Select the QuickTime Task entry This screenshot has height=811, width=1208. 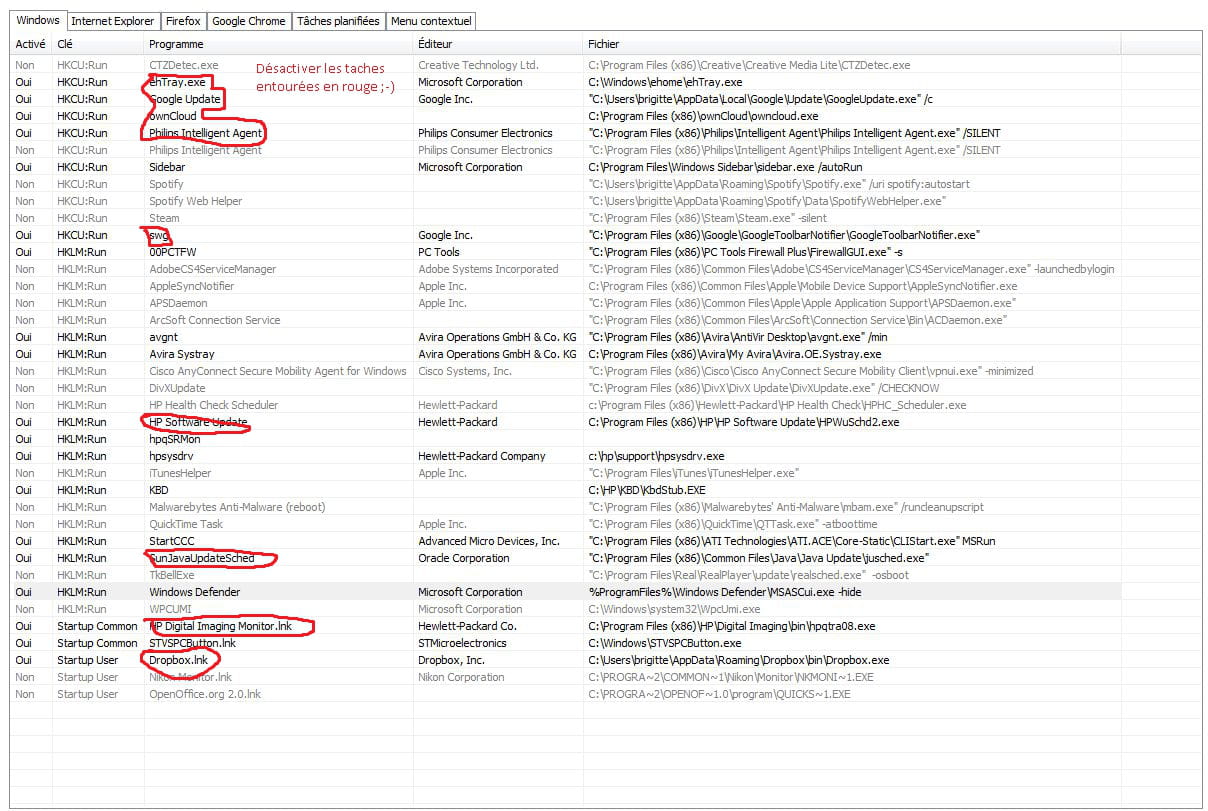186,524
